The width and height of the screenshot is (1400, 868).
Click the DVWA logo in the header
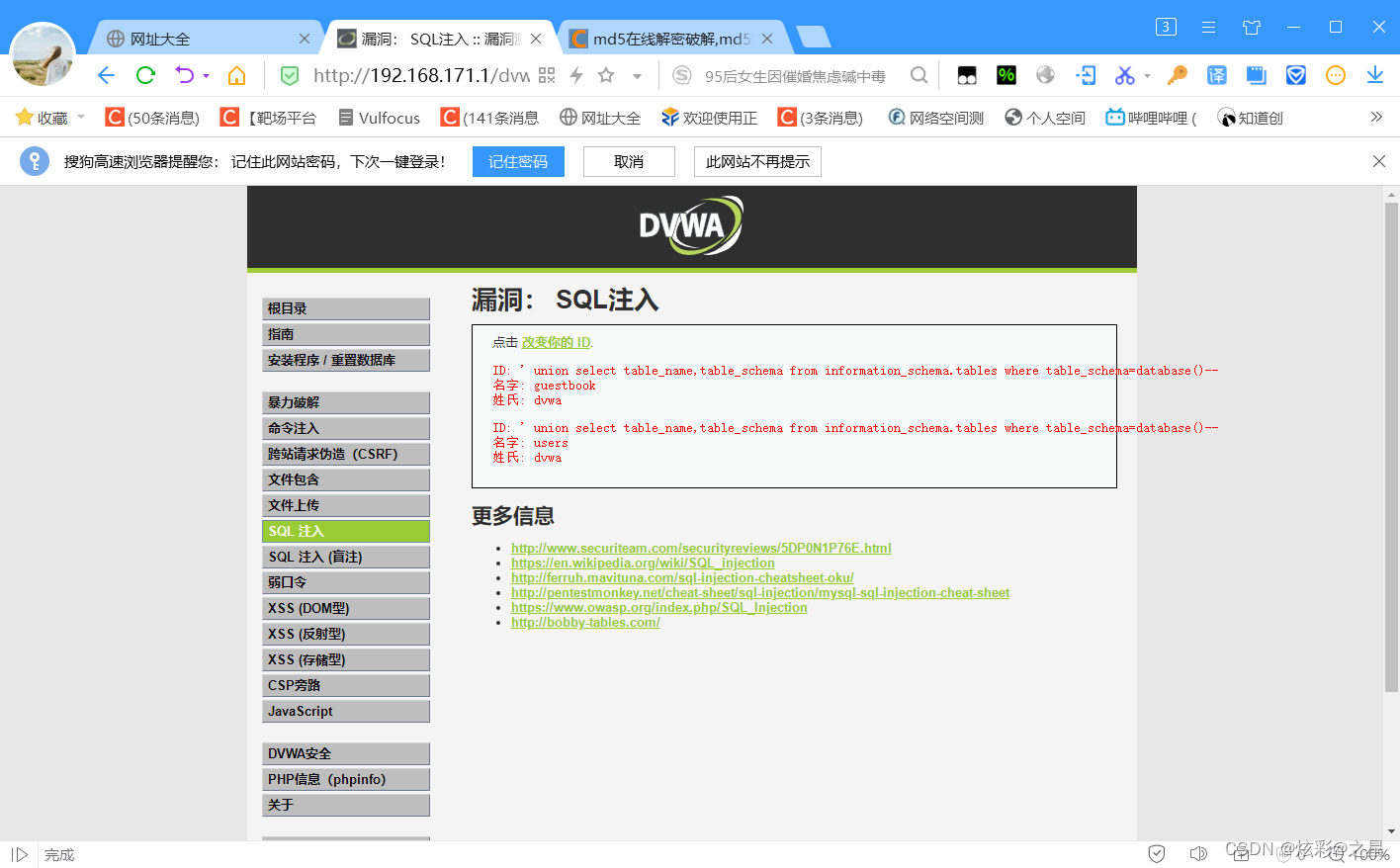tap(691, 225)
